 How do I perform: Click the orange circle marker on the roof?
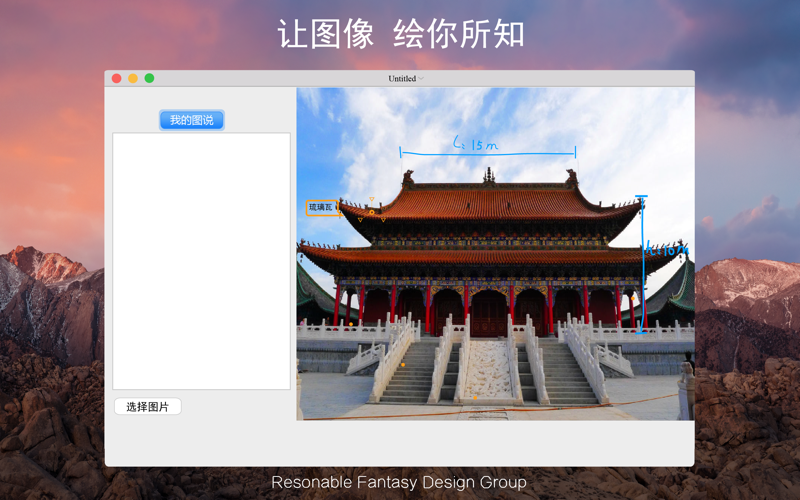tap(372, 212)
